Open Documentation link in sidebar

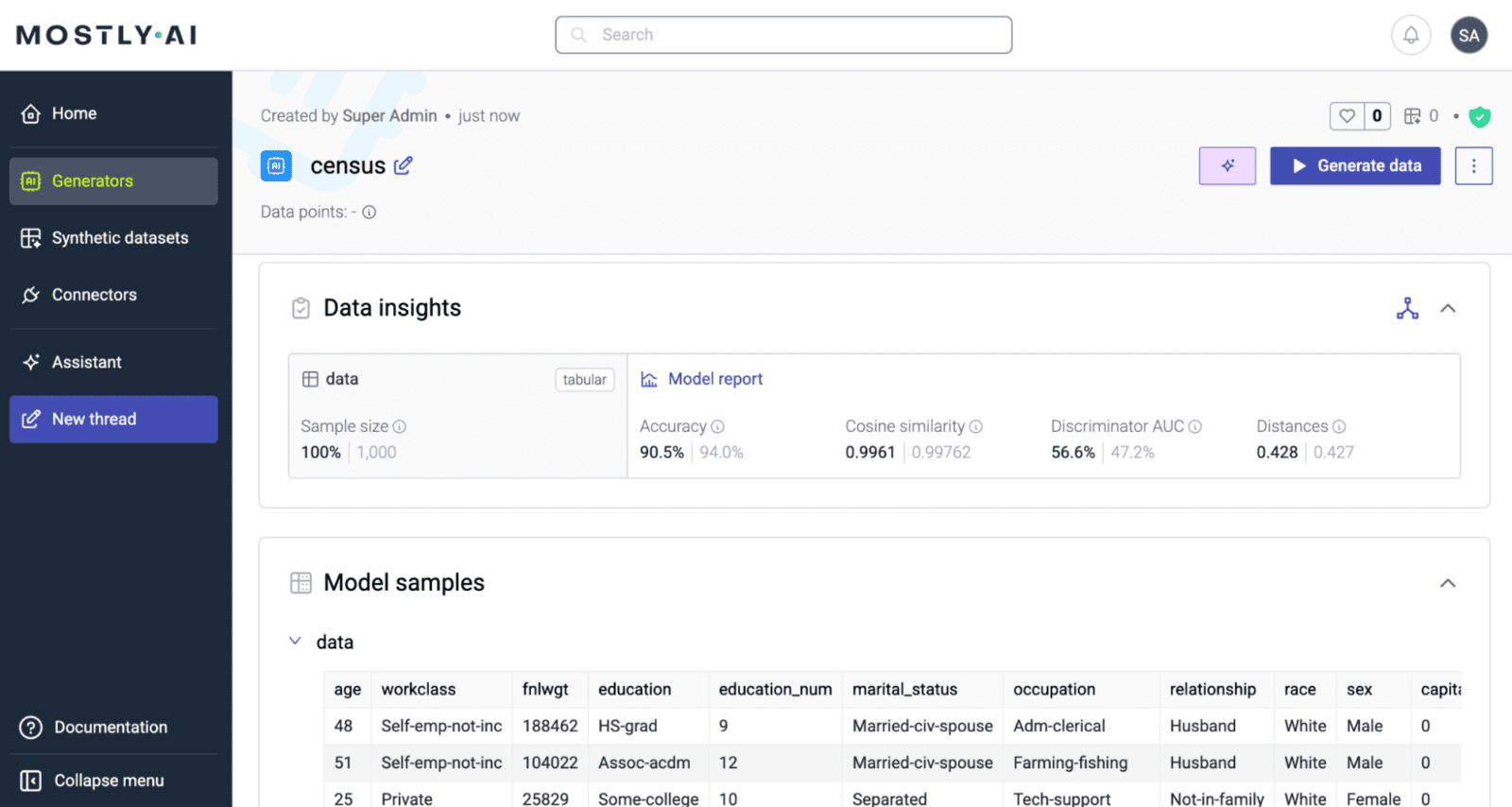pos(113,727)
